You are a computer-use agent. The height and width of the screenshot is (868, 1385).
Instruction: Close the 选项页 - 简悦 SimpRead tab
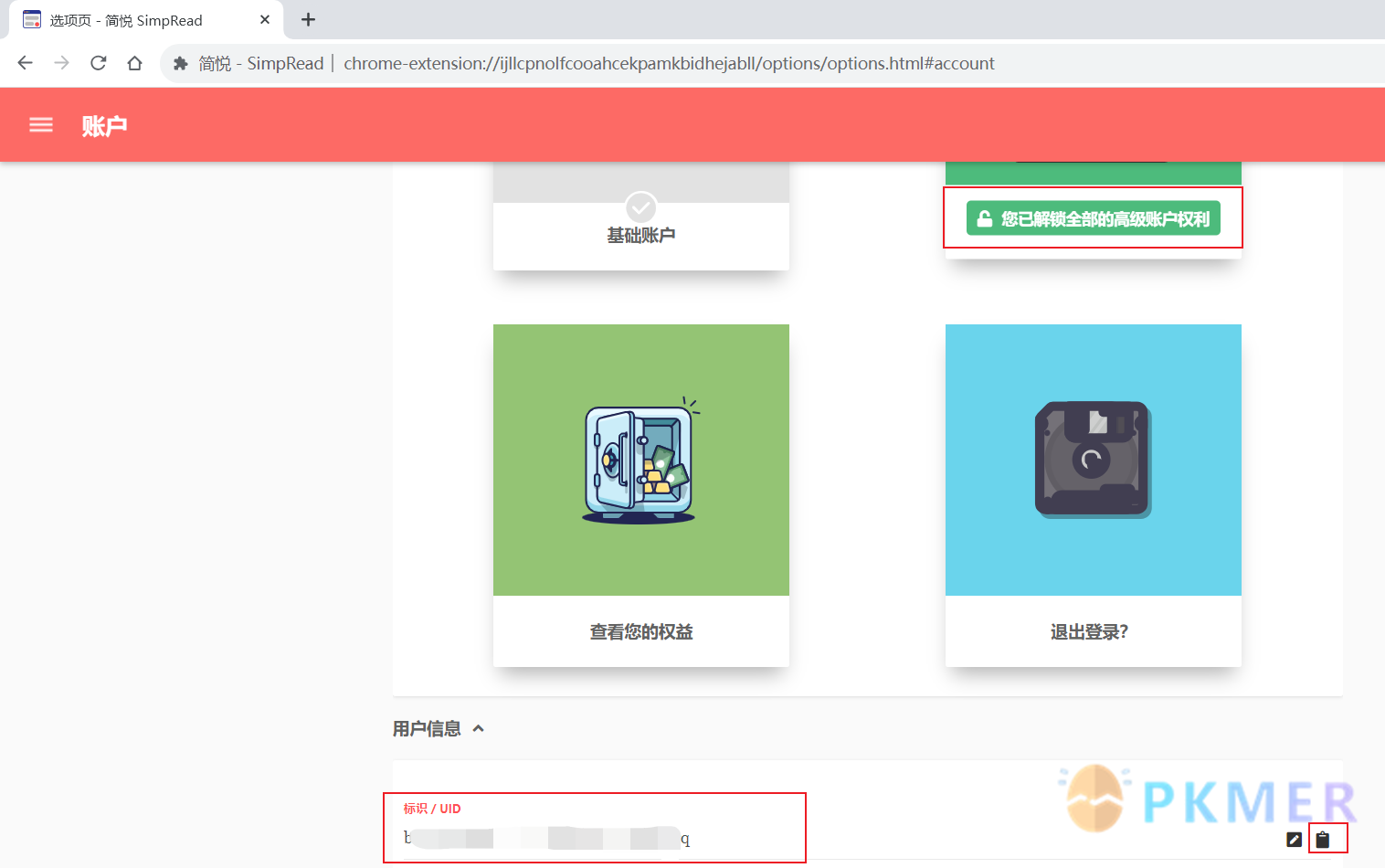point(265,19)
